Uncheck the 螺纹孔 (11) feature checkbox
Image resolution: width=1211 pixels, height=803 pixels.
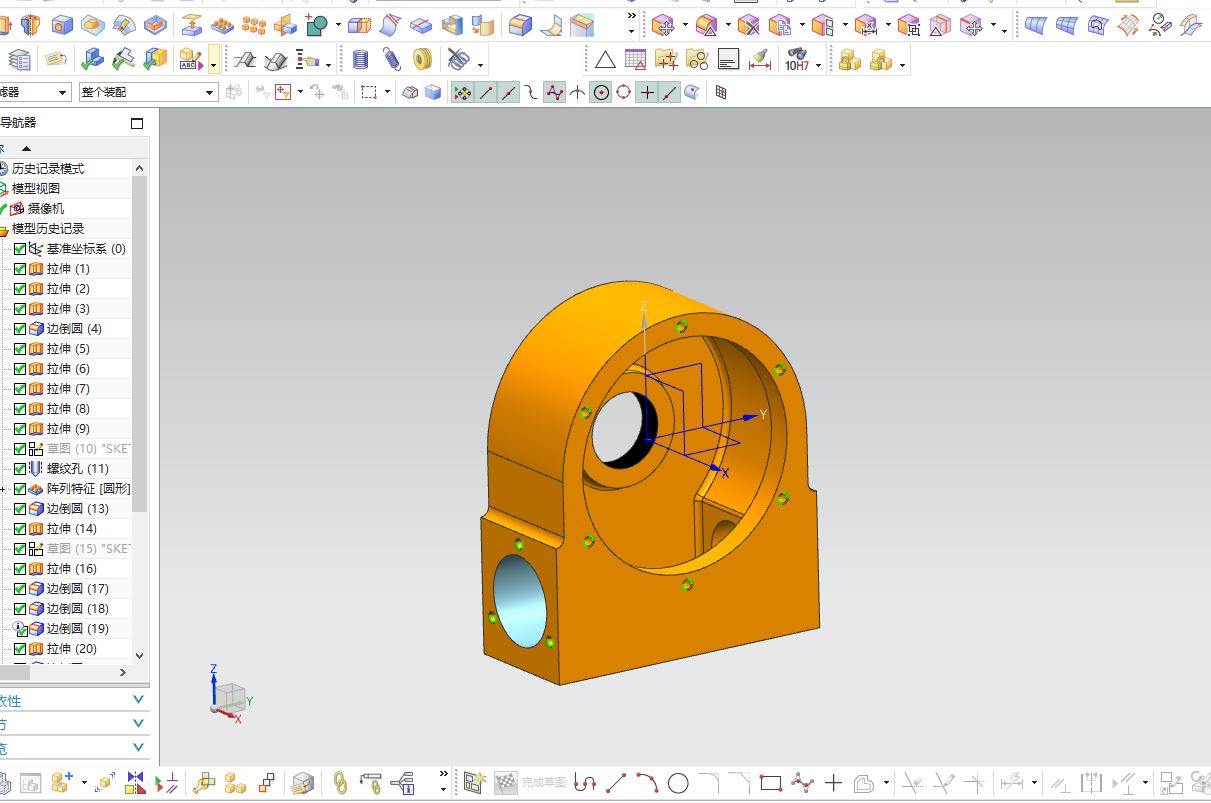click(20, 469)
